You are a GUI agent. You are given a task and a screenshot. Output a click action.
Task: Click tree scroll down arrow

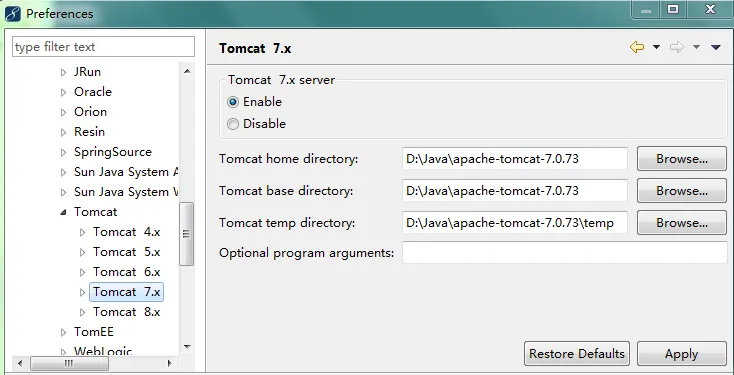coord(187,347)
